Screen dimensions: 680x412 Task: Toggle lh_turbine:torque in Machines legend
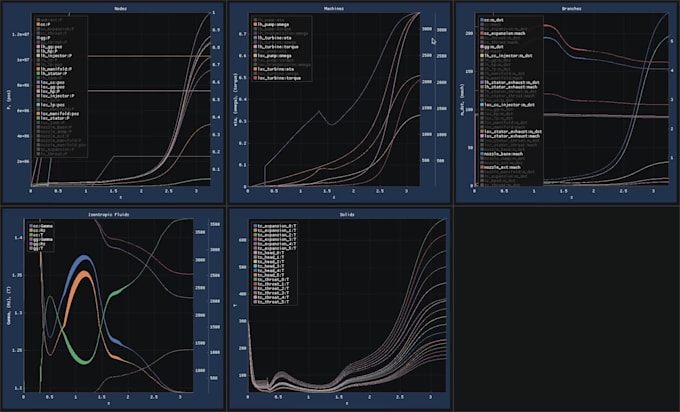point(276,47)
